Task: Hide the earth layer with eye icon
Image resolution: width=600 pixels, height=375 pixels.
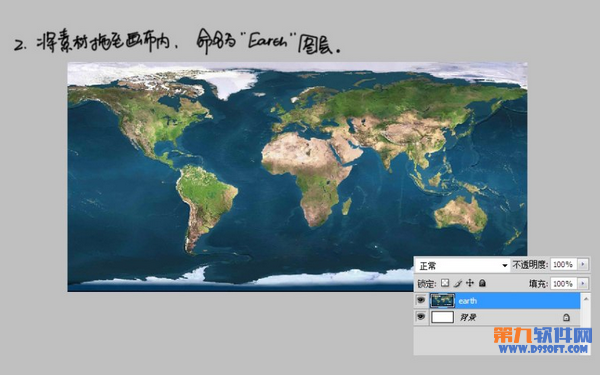Action: click(x=421, y=300)
